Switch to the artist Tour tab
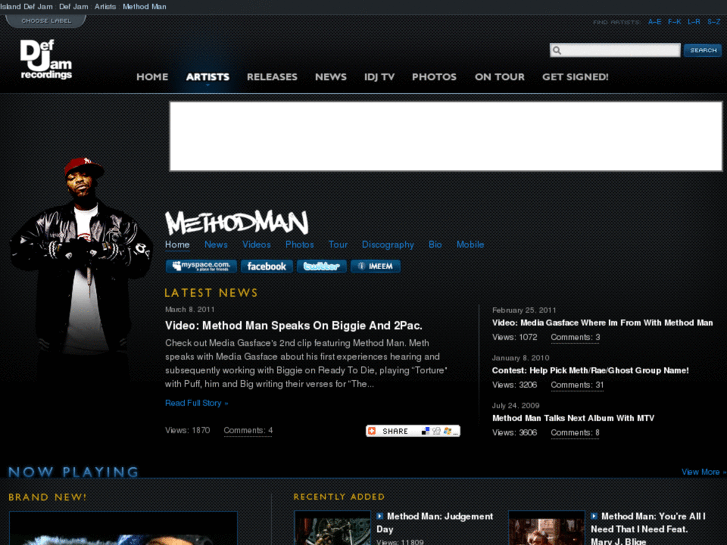The image size is (727, 545). tap(338, 244)
